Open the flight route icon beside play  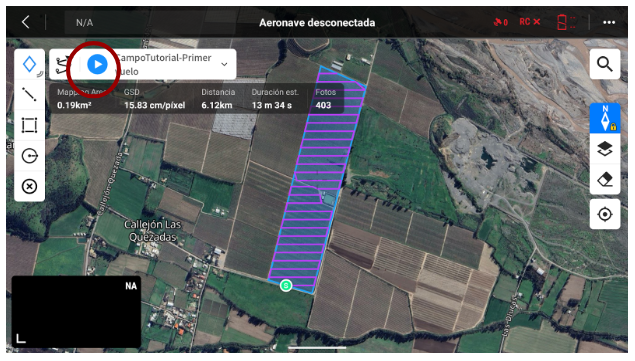(x=62, y=65)
